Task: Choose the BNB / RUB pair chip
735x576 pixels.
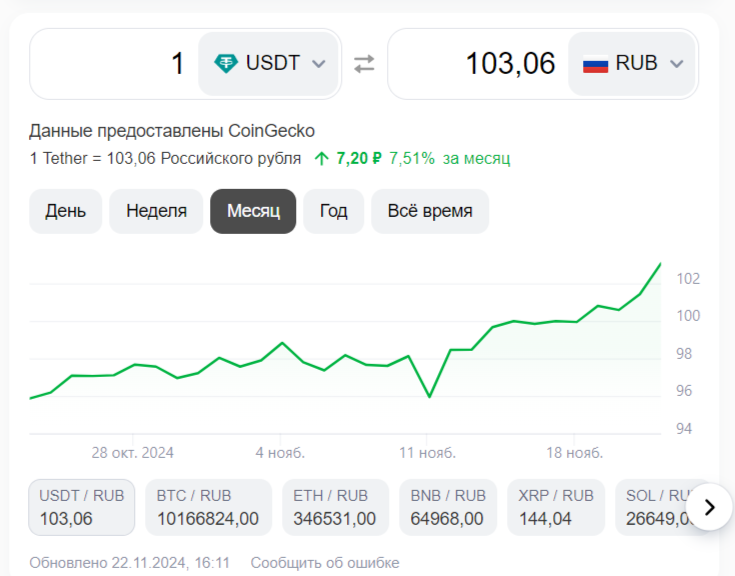Action: (x=448, y=507)
